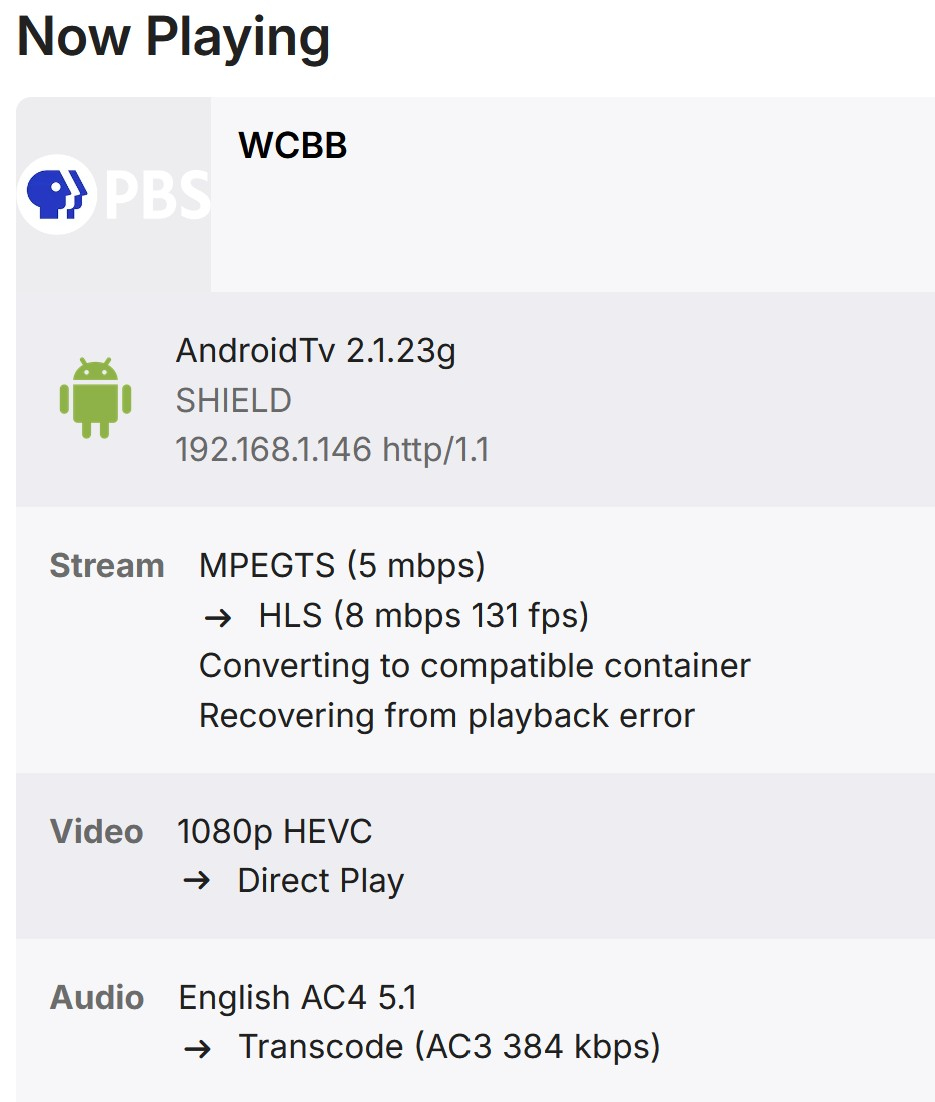This screenshot has height=1102, width=935.
Task: Select the WCBB channel title
Action: [x=292, y=146]
